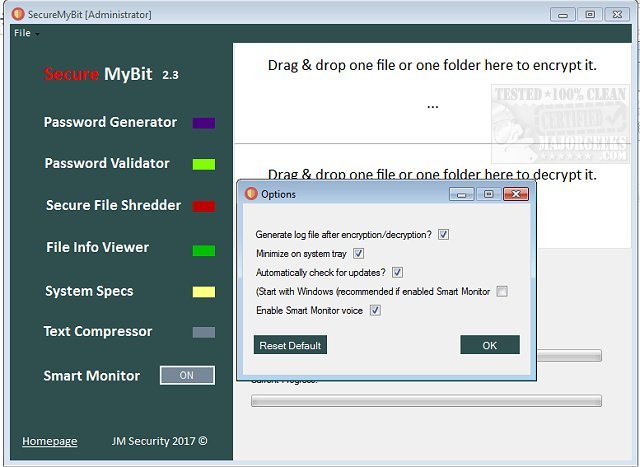Maximize the SecureMyBit main window
Screen dimensions: 640x467
pyautogui.click(x=590, y=15)
